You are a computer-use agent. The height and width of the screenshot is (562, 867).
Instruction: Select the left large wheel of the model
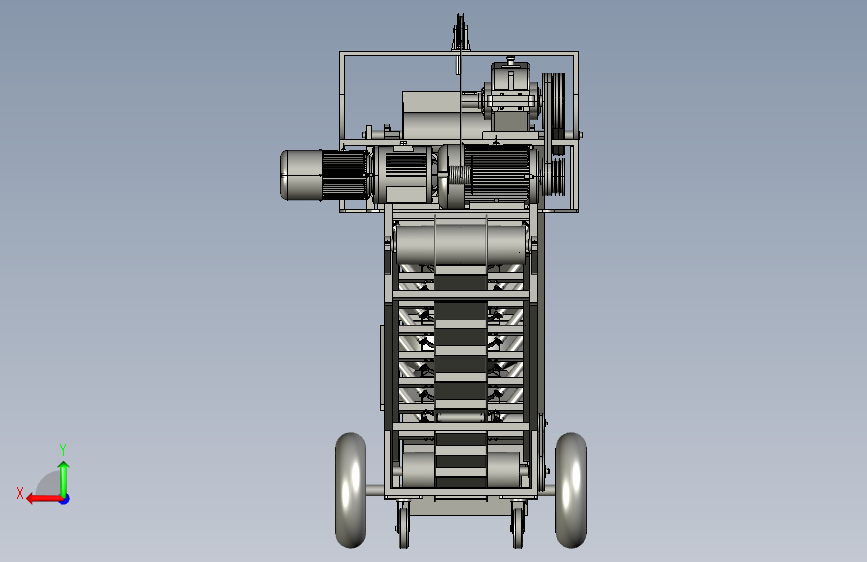pyautogui.click(x=351, y=490)
